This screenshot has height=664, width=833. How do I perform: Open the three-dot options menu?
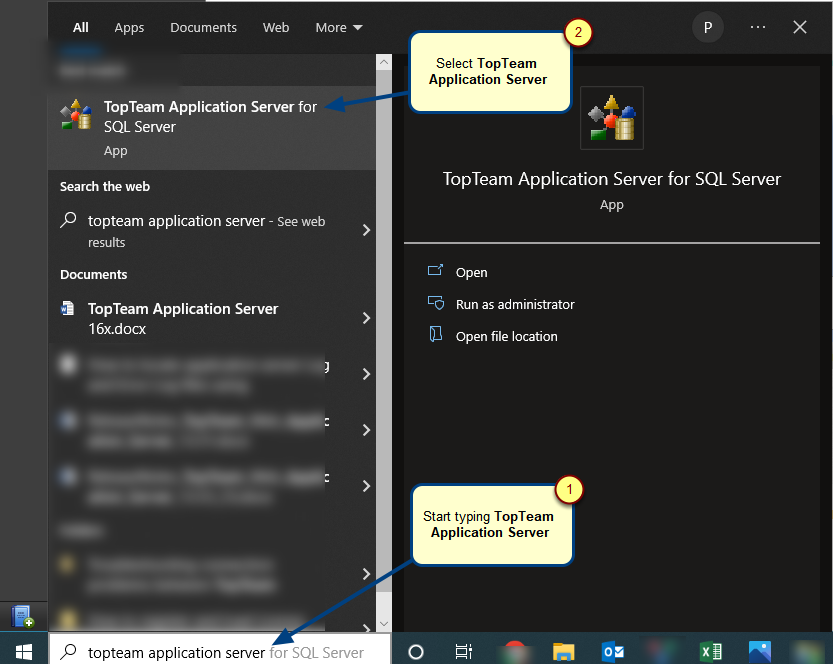(x=758, y=27)
